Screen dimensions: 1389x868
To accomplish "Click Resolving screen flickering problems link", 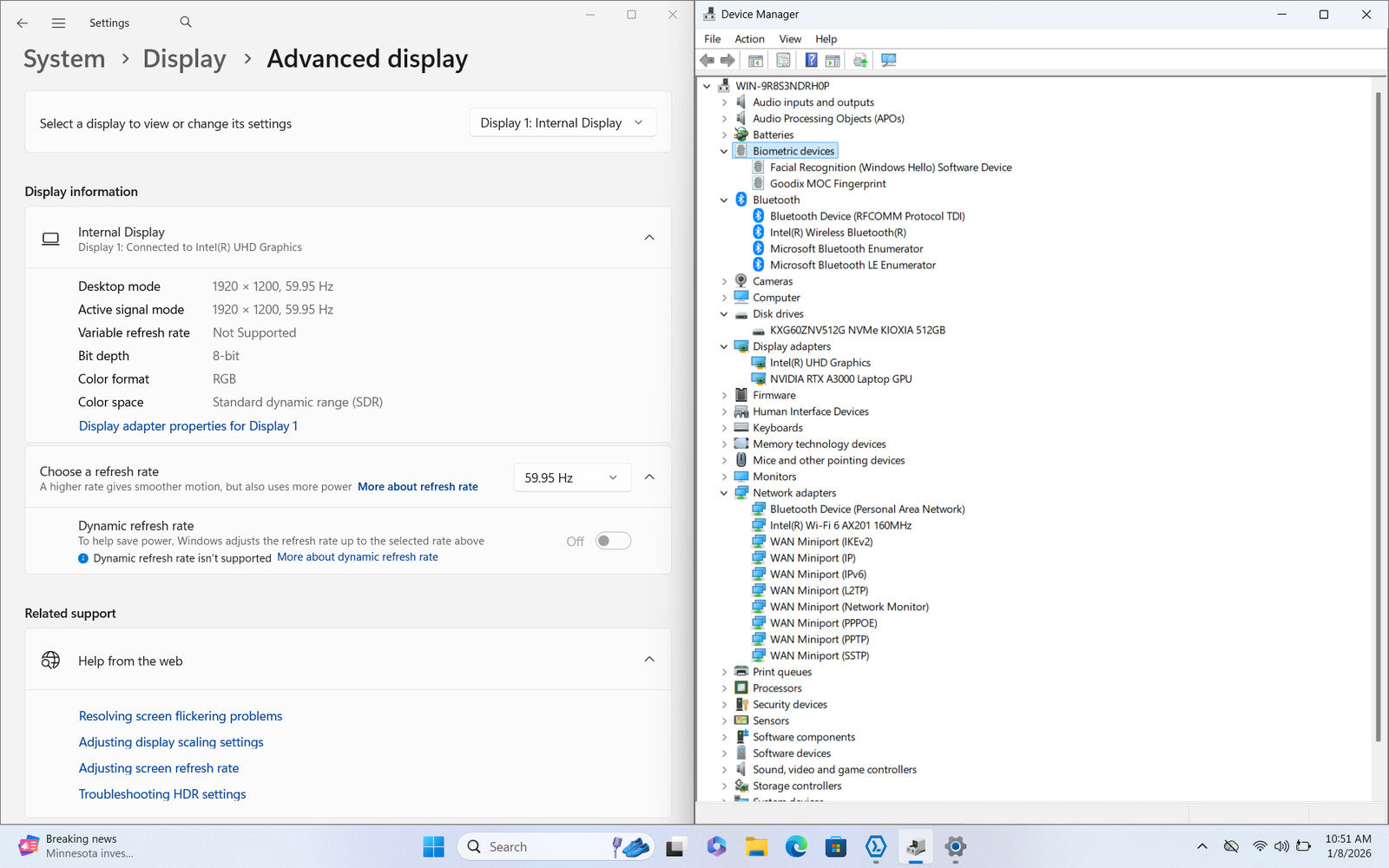I will pos(181,716).
